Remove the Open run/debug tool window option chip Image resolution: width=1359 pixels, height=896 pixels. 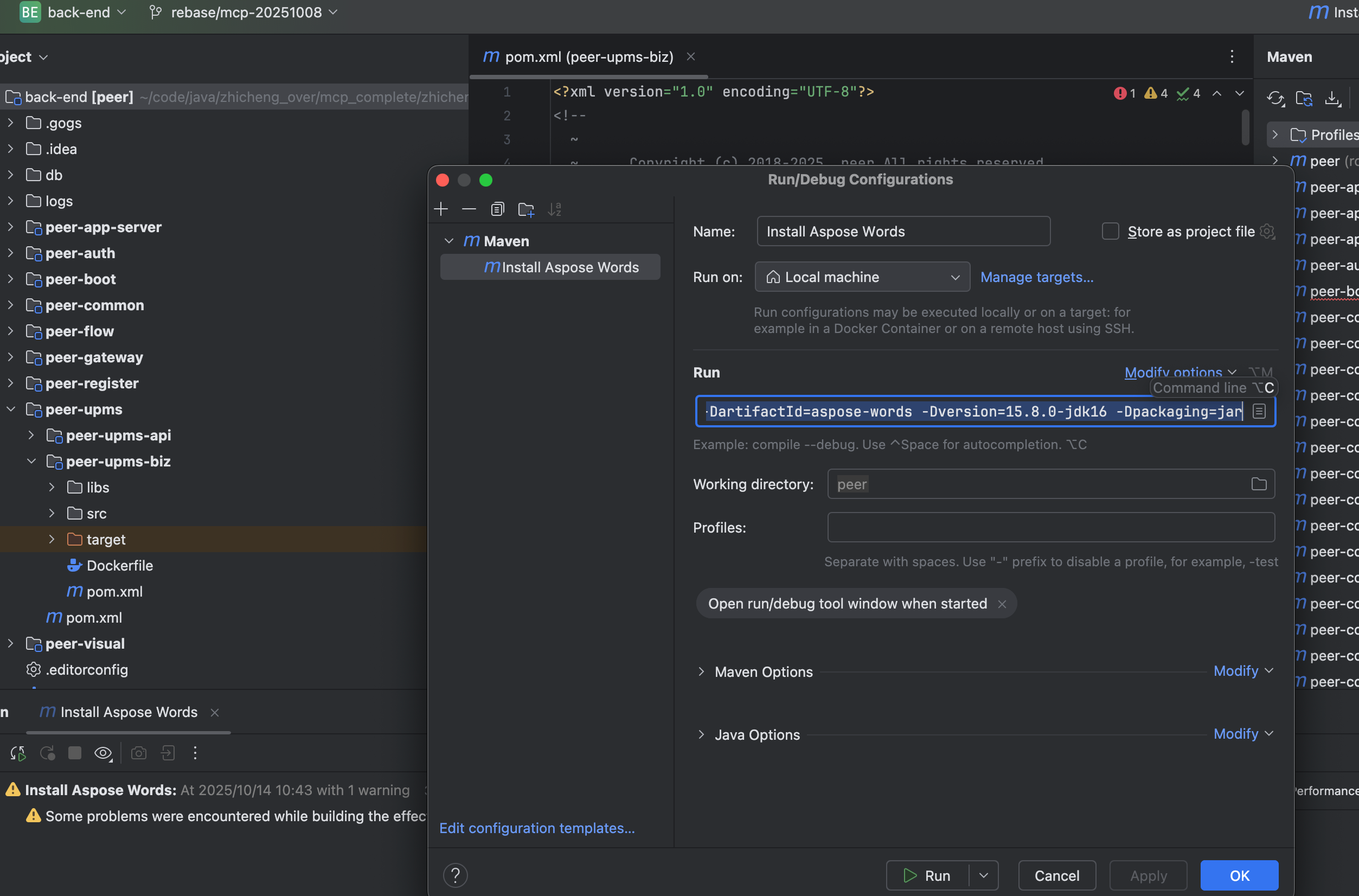[1002, 604]
